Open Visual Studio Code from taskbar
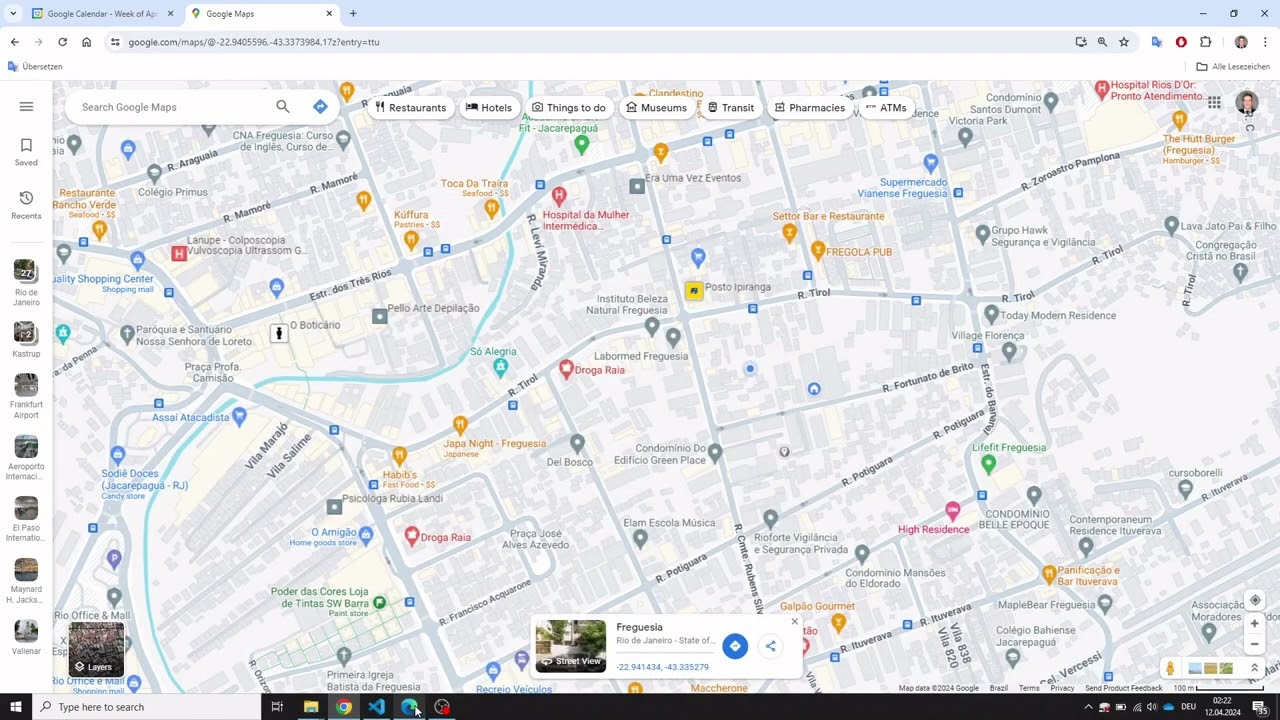The height and width of the screenshot is (720, 1280). [x=376, y=707]
